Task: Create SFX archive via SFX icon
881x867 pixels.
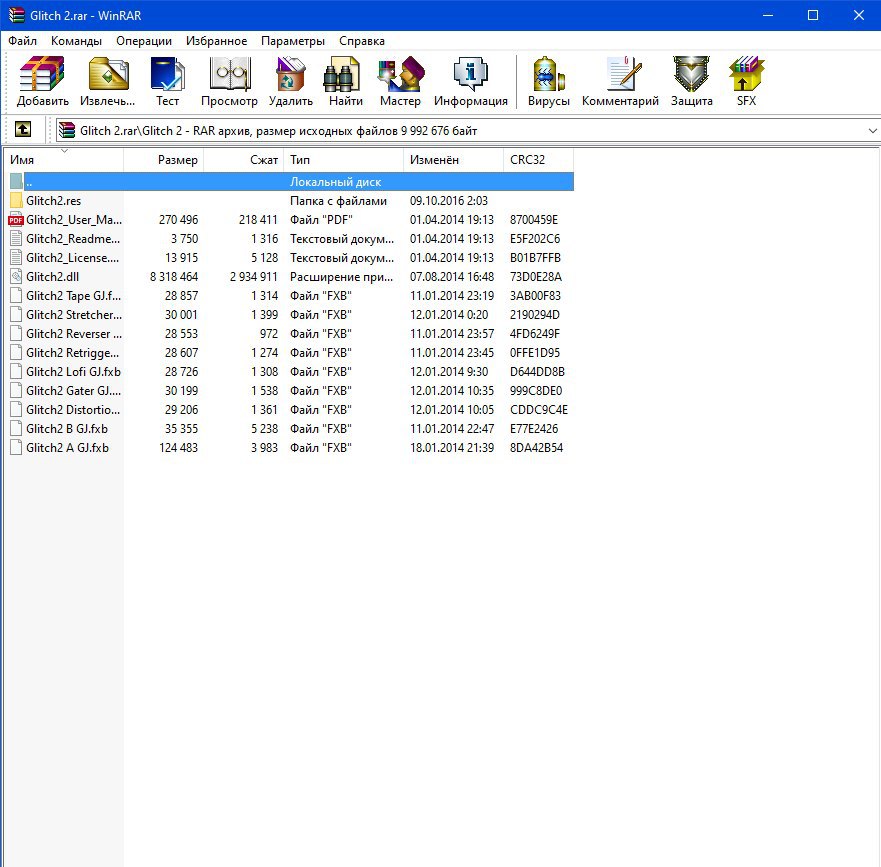Action: (x=746, y=81)
